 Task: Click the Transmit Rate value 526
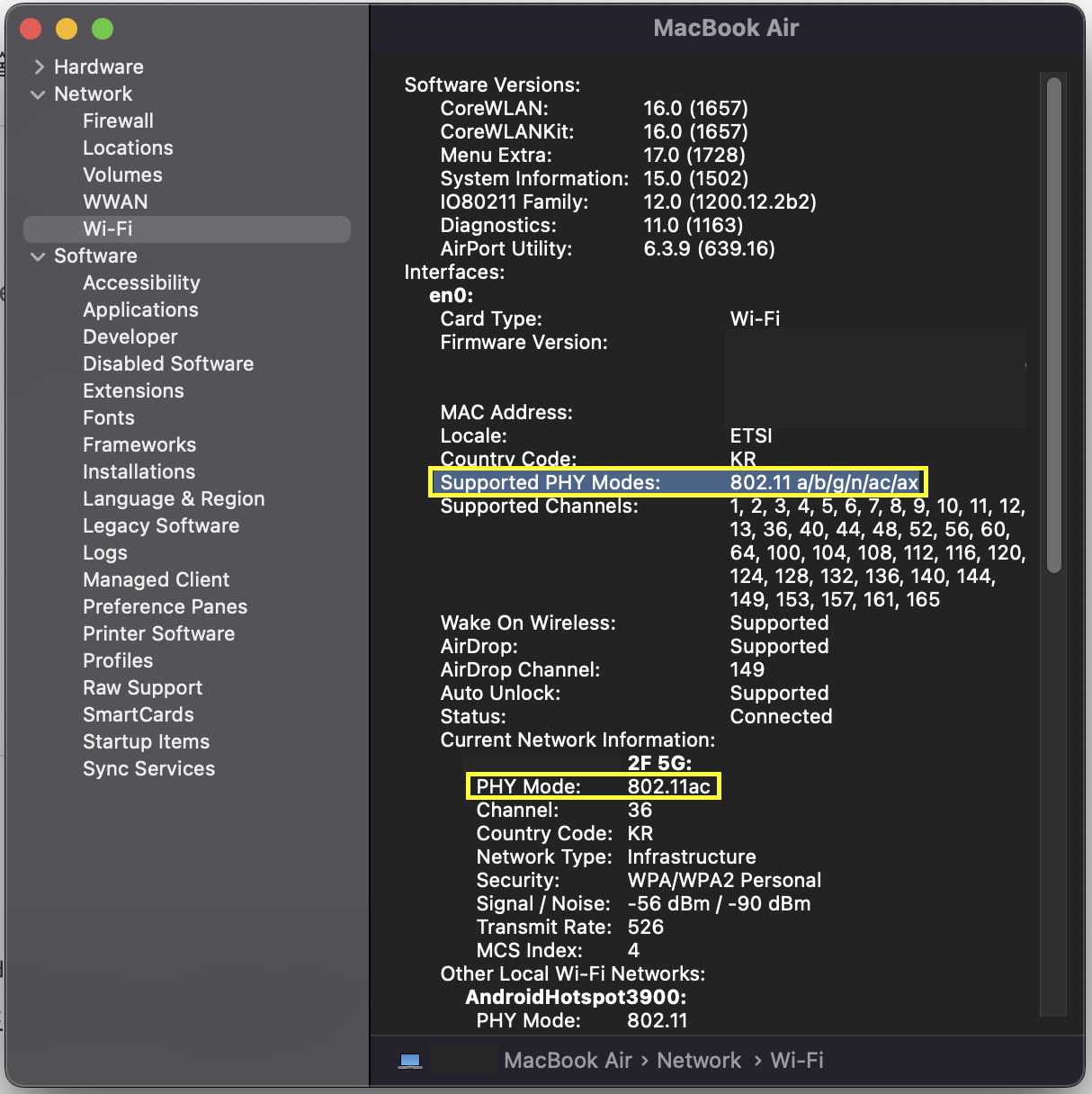pos(645,927)
